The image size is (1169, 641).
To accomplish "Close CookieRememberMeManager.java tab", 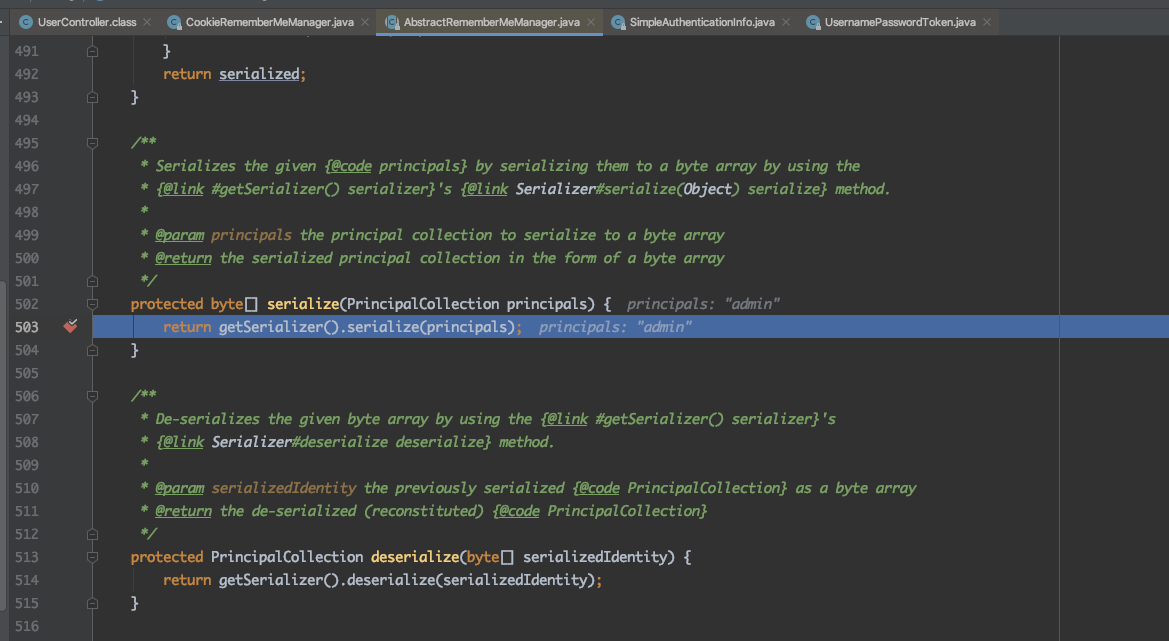I will point(365,22).
